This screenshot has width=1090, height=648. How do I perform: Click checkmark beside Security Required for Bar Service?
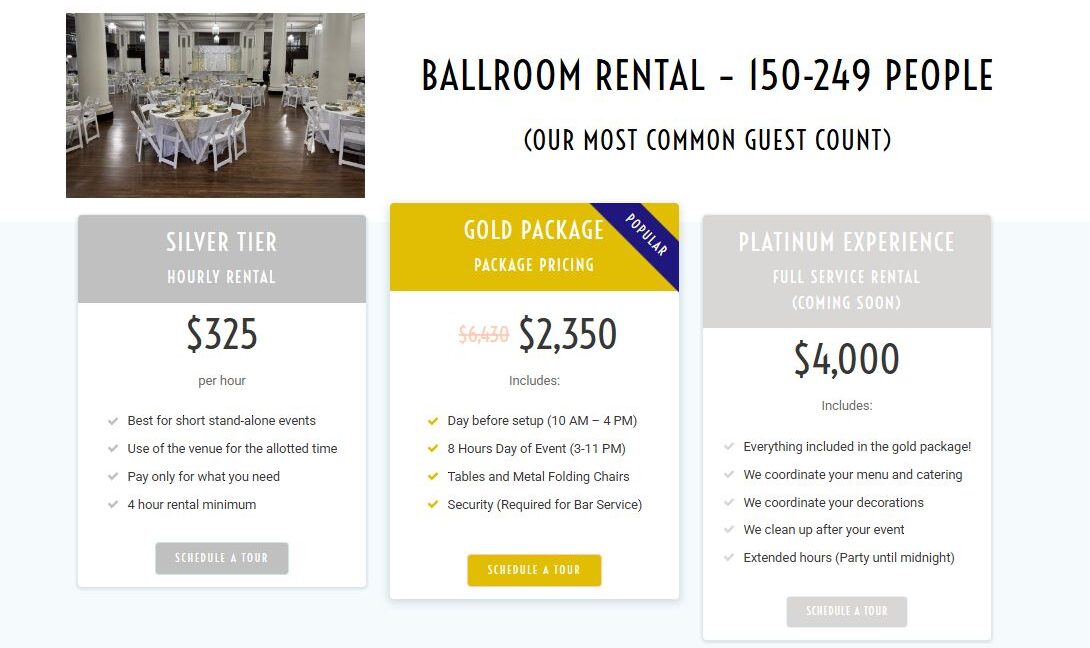tap(432, 504)
